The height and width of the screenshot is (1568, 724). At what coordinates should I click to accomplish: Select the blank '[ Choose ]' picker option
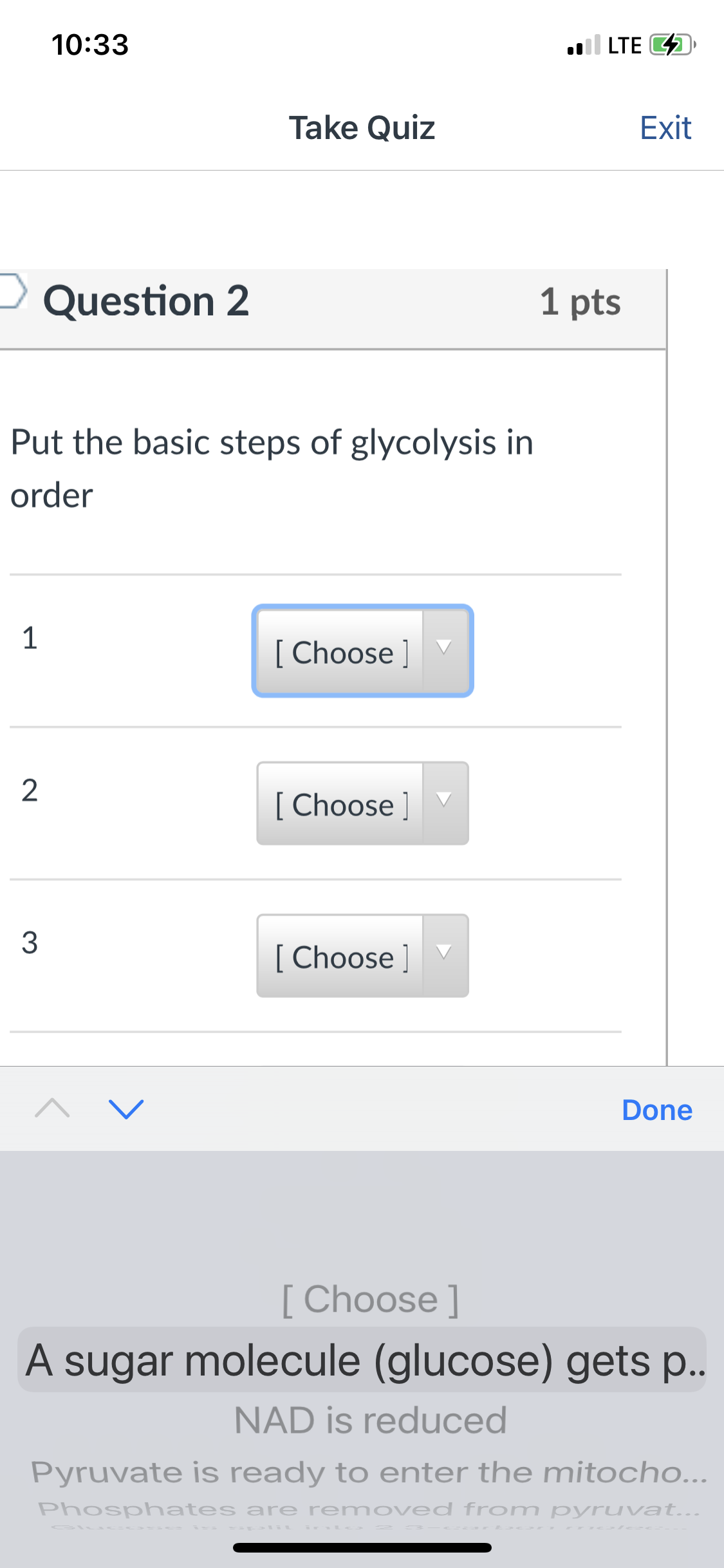tap(371, 1299)
